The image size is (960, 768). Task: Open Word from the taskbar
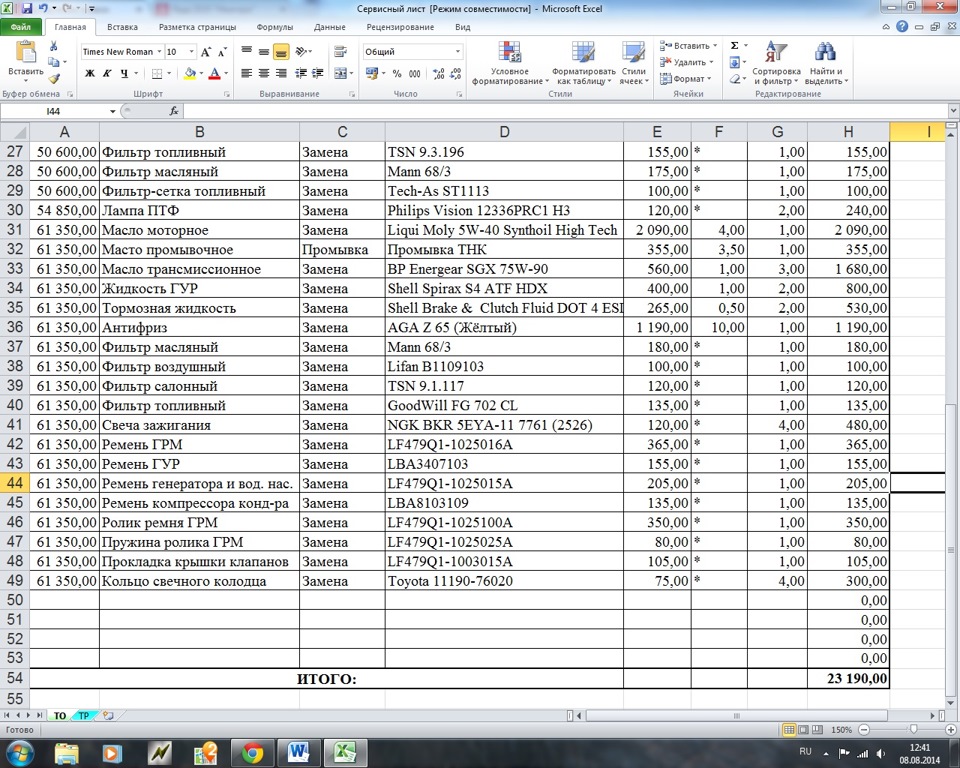(298, 753)
